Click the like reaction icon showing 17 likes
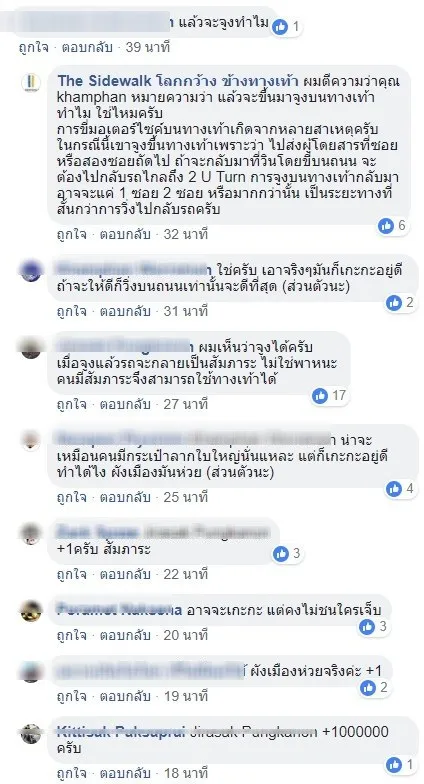Image resolution: width=424 pixels, height=784 pixels. tap(320, 396)
